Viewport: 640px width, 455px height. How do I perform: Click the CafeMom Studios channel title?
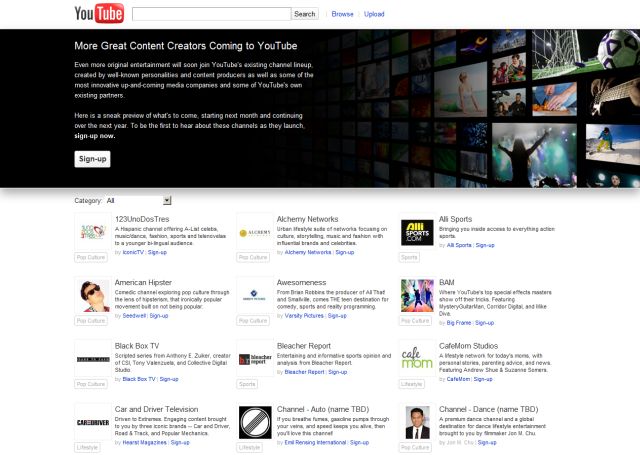tap(469, 346)
